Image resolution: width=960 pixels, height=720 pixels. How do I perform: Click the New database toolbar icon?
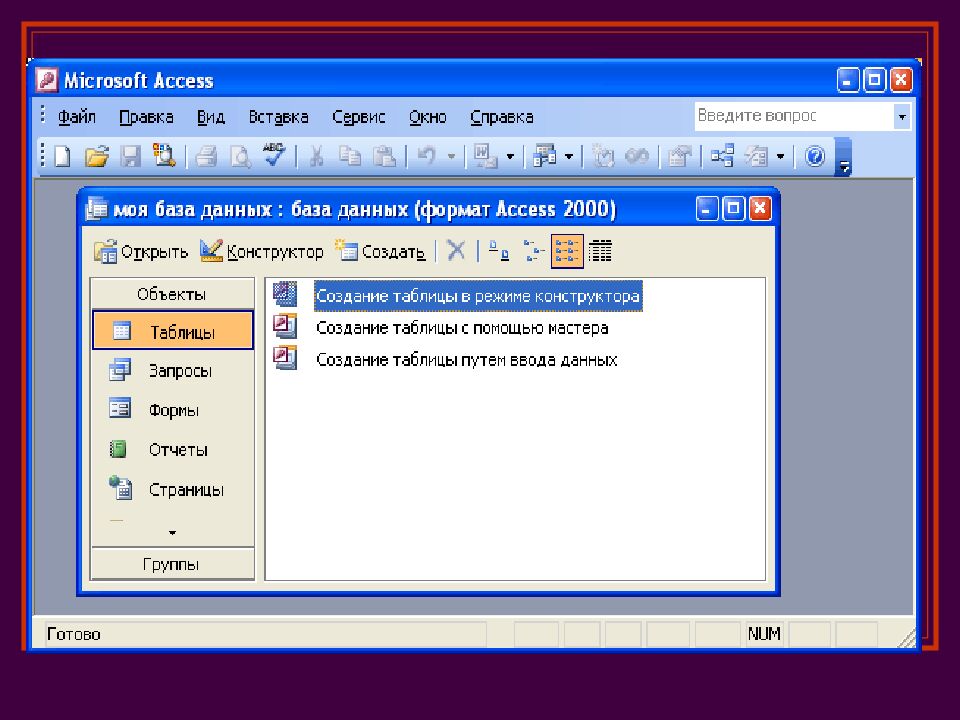pyautogui.click(x=62, y=156)
